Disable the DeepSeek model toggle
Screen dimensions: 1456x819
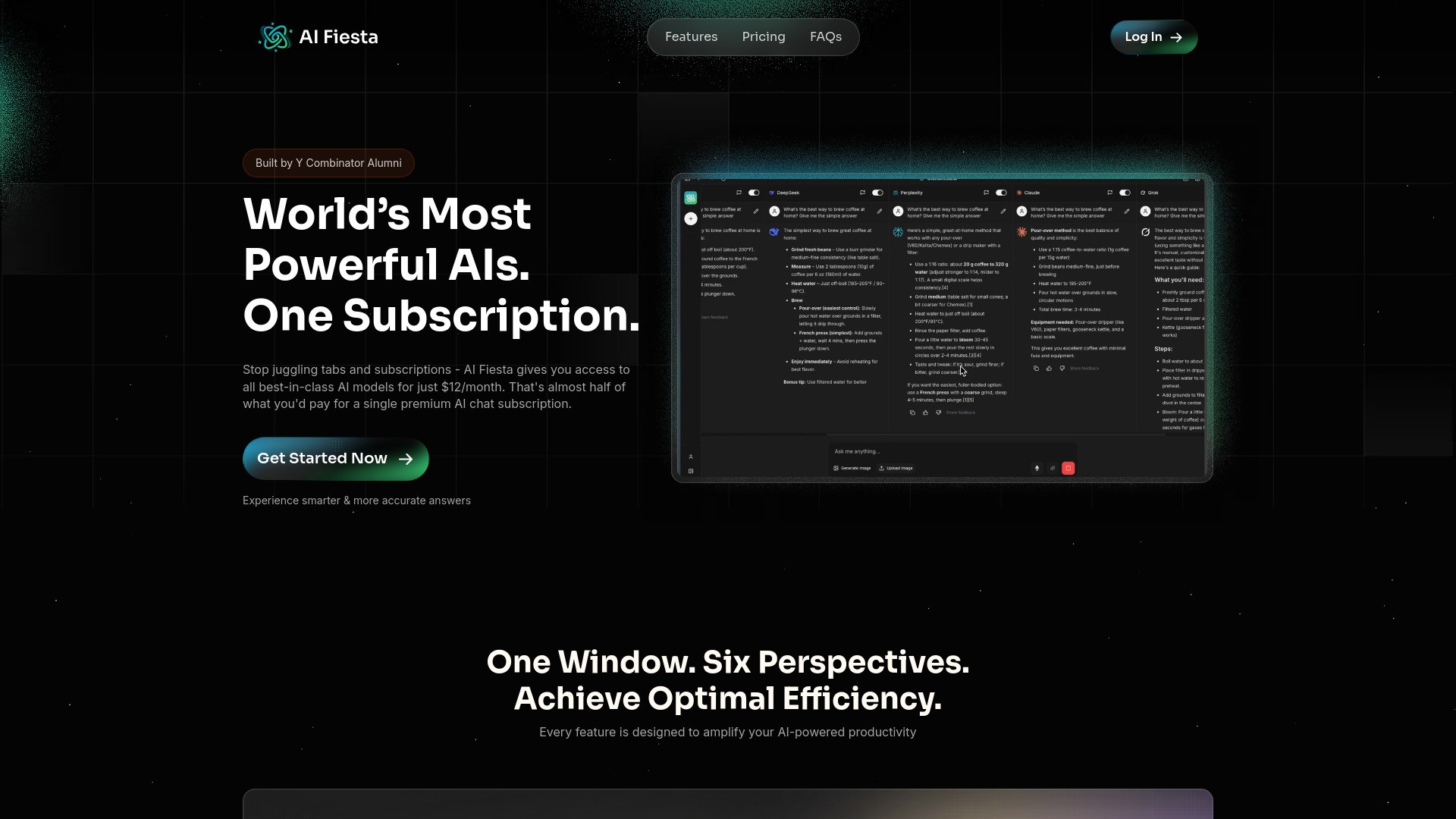click(x=878, y=193)
